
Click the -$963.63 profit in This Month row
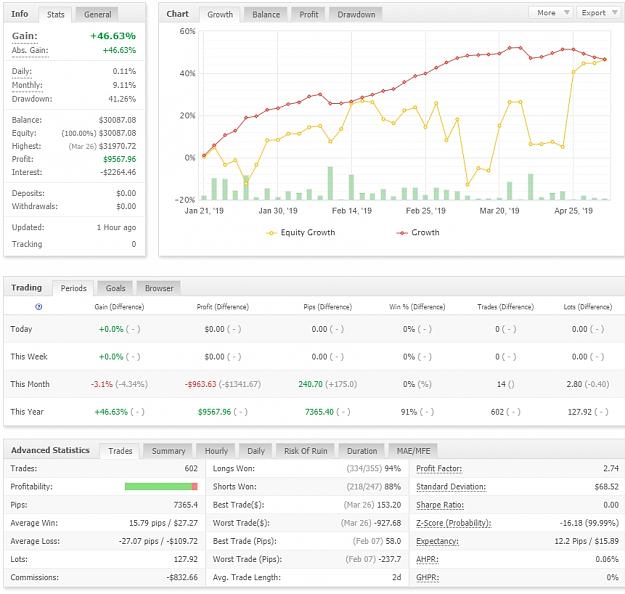tap(200, 384)
